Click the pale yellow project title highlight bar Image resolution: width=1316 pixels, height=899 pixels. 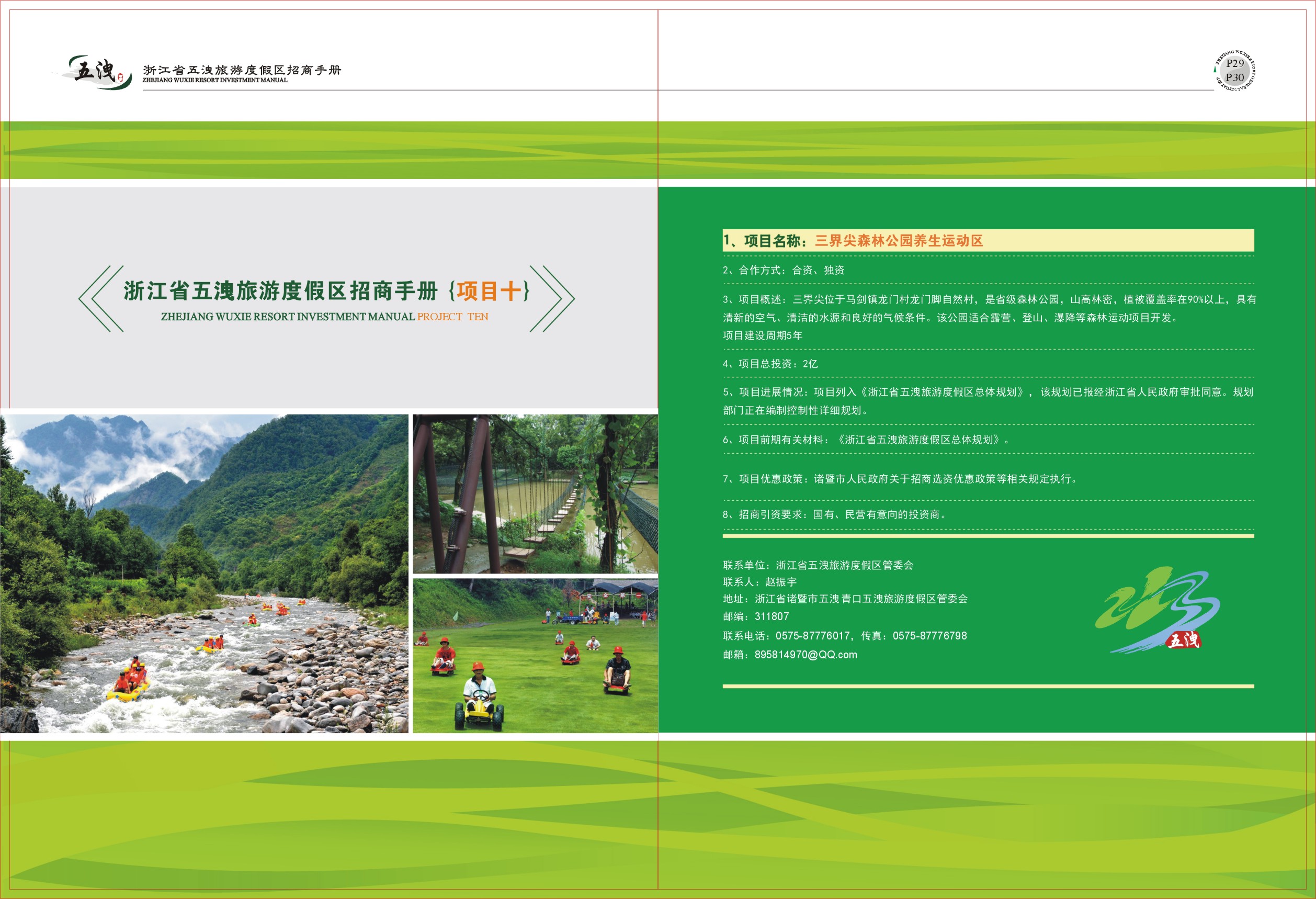click(x=1121, y=241)
